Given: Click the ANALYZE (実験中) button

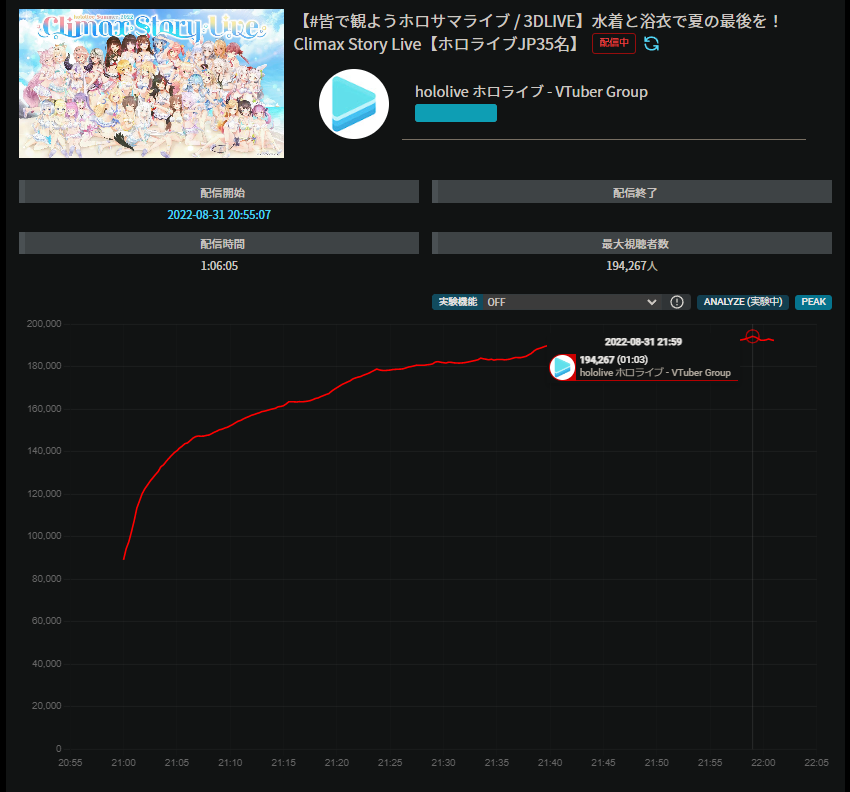Looking at the screenshot, I should [x=743, y=302].
